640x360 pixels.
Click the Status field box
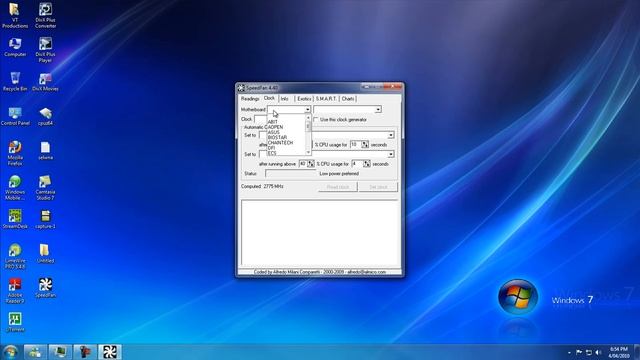point(291,174)
